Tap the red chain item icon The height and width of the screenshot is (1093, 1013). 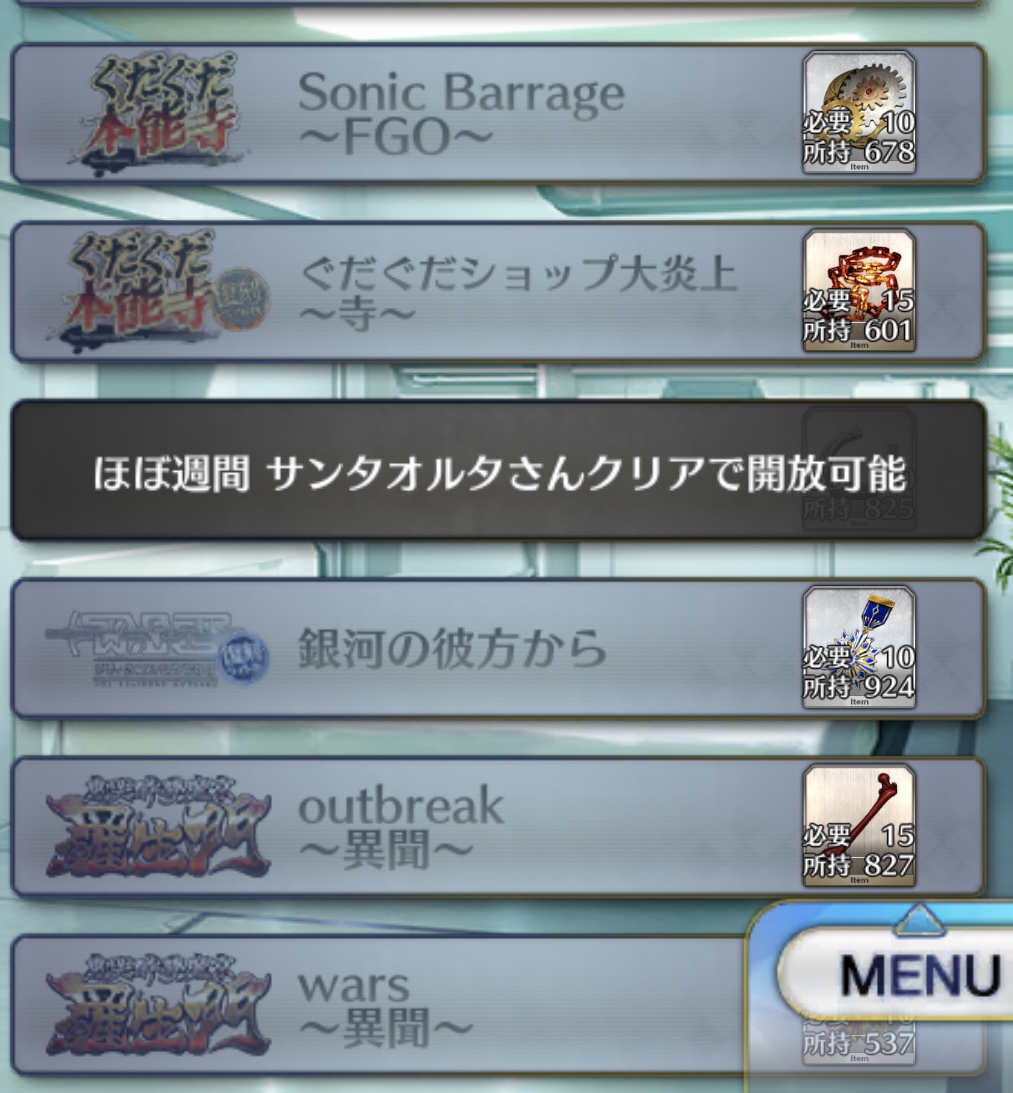tap(859, 291)
